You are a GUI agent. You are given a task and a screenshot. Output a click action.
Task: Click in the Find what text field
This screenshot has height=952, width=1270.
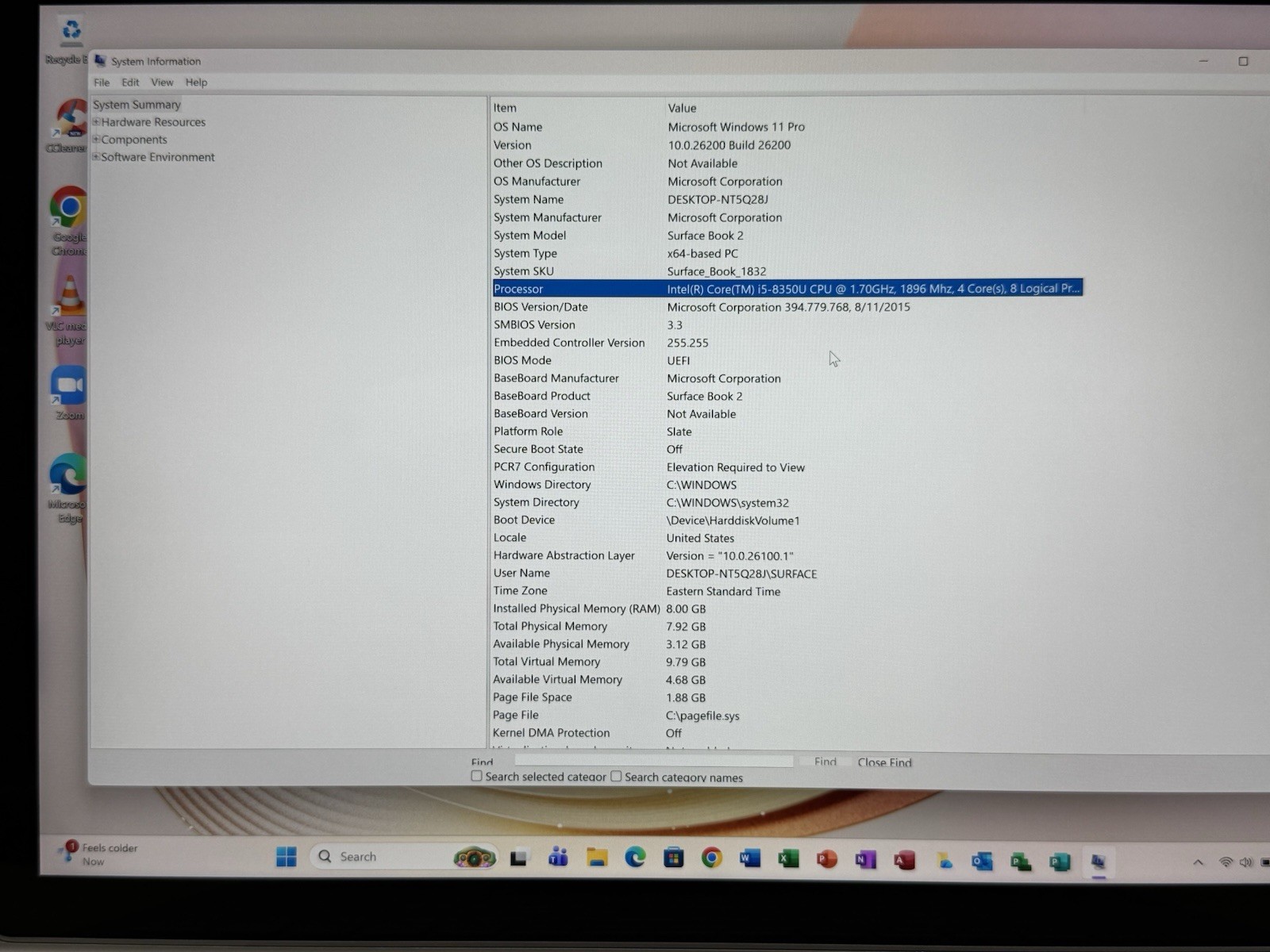point(653,761)
